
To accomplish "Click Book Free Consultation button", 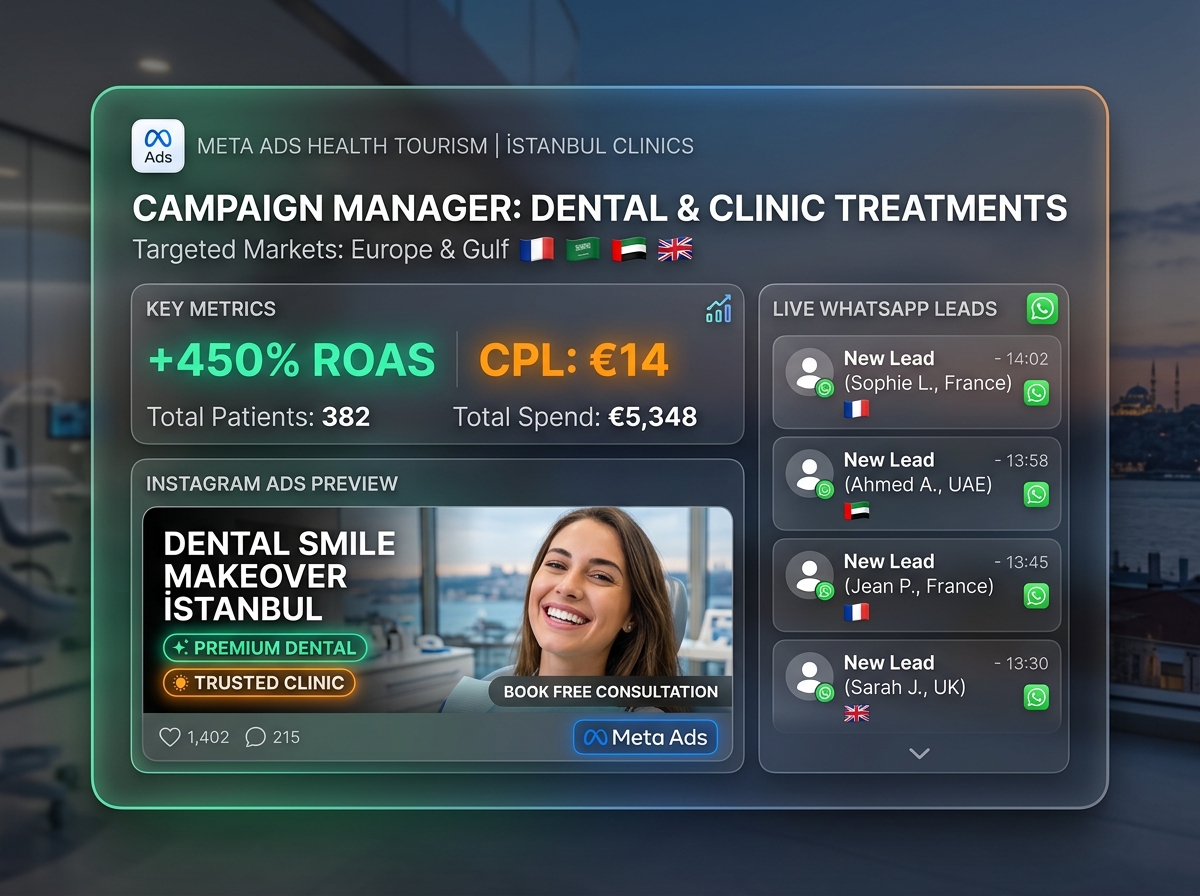I will (x=610, y=691).
